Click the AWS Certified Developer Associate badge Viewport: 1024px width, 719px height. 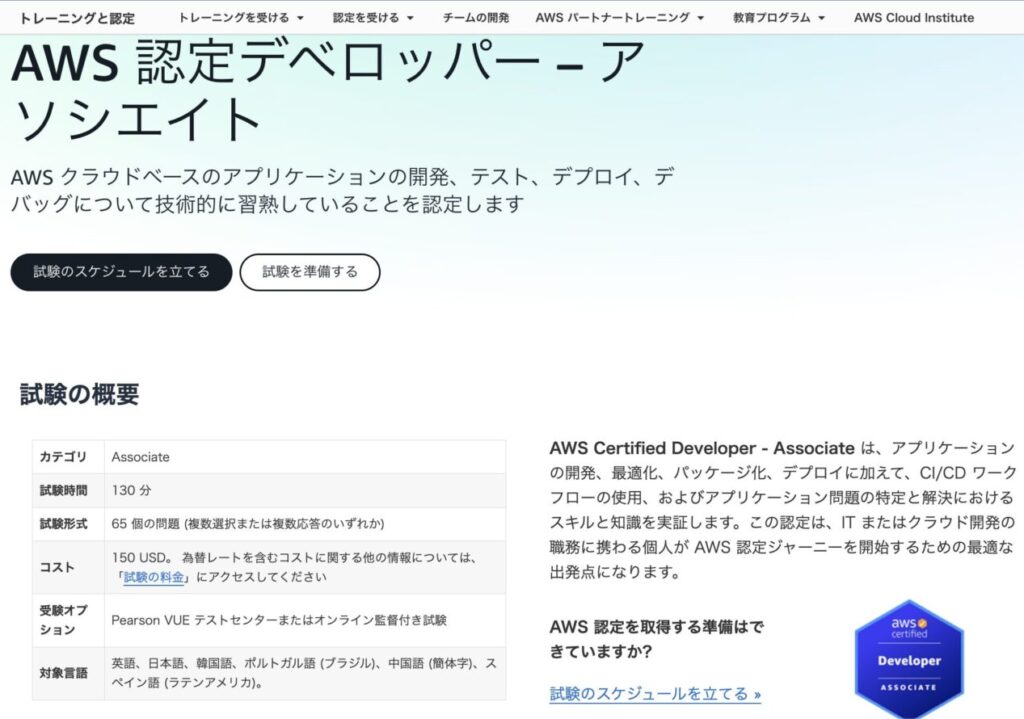pos(909,660)
